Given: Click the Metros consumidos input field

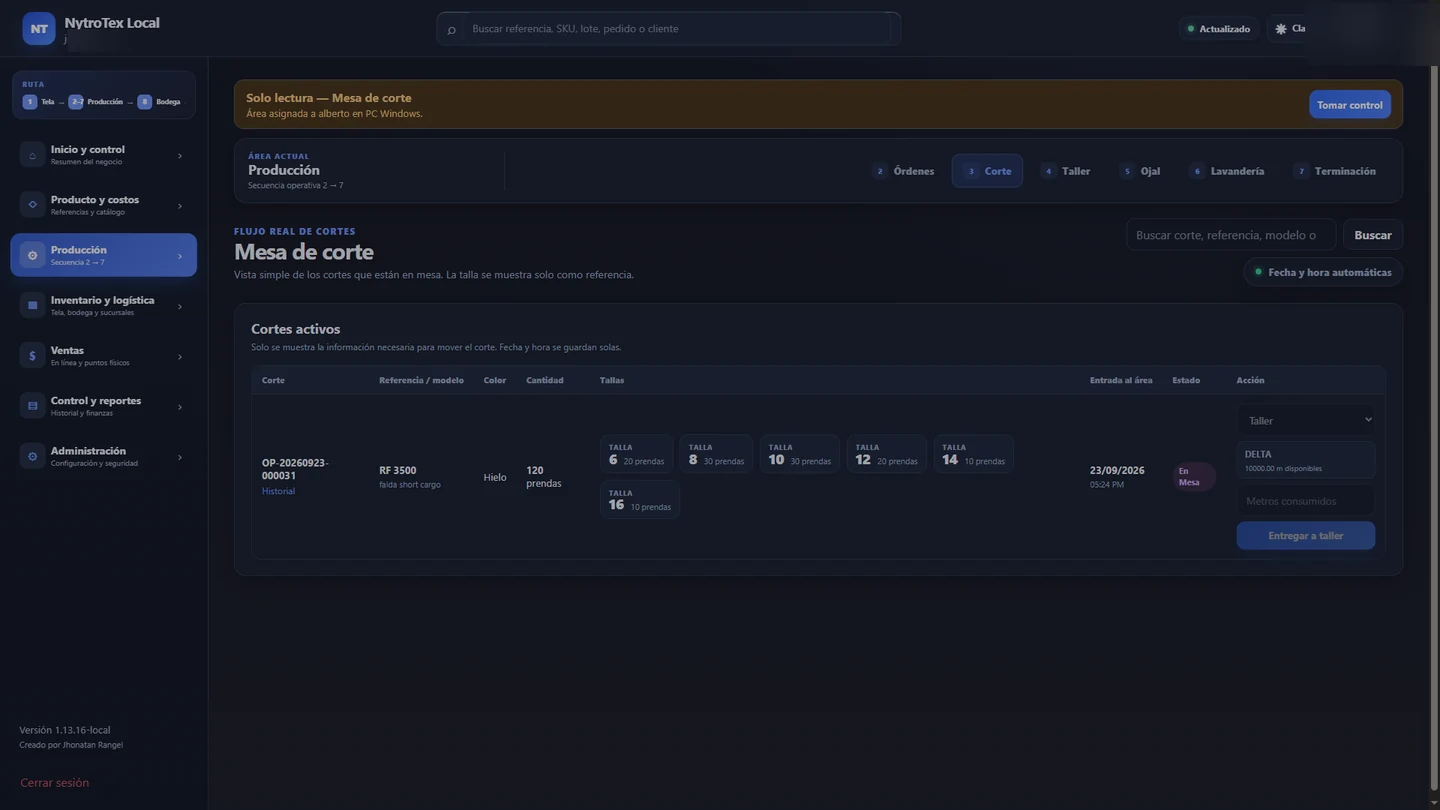Looking at the screenshot, I should tap(1305, 501).
